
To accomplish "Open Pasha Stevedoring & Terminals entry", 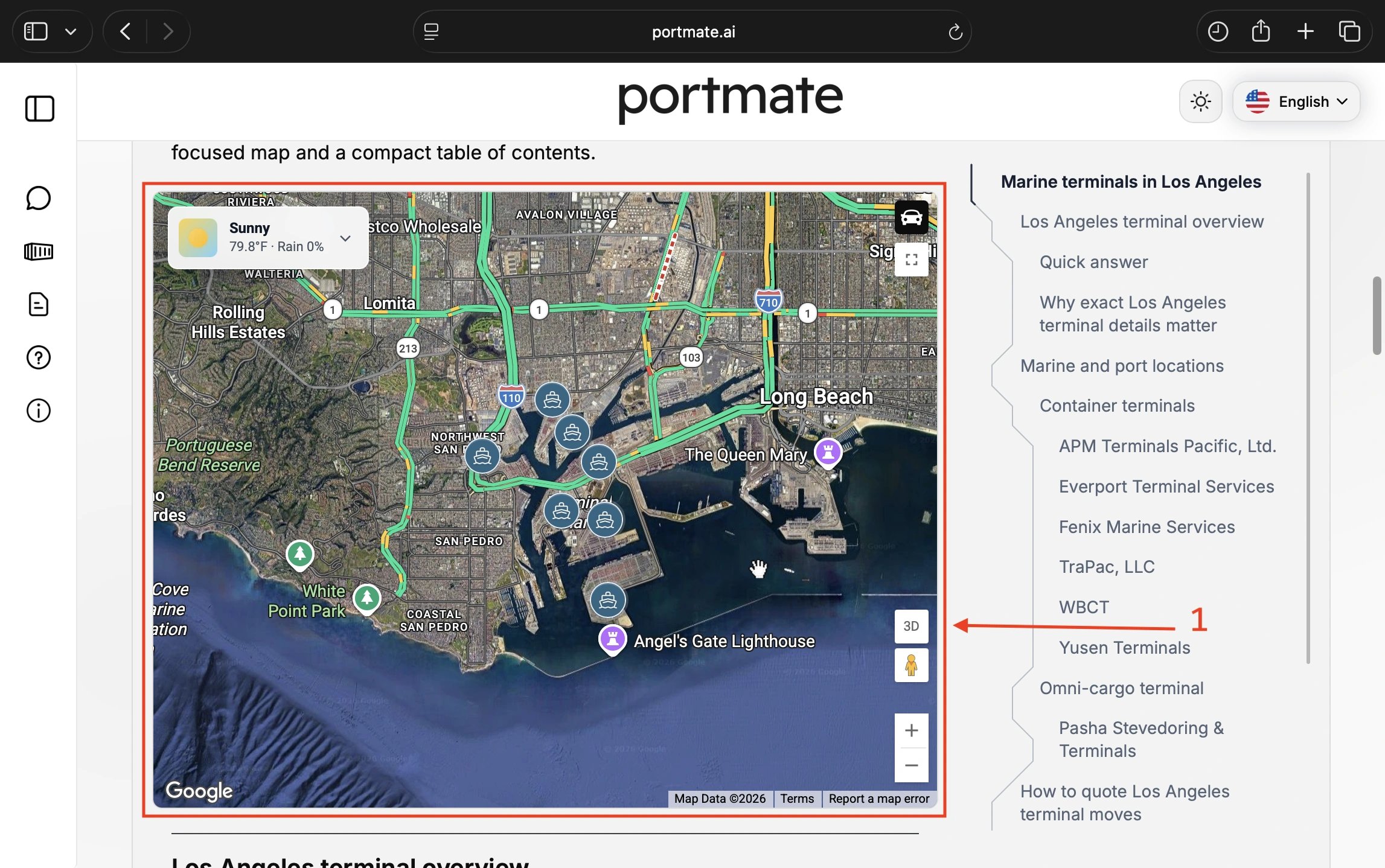I will (x=1141, y=739).
